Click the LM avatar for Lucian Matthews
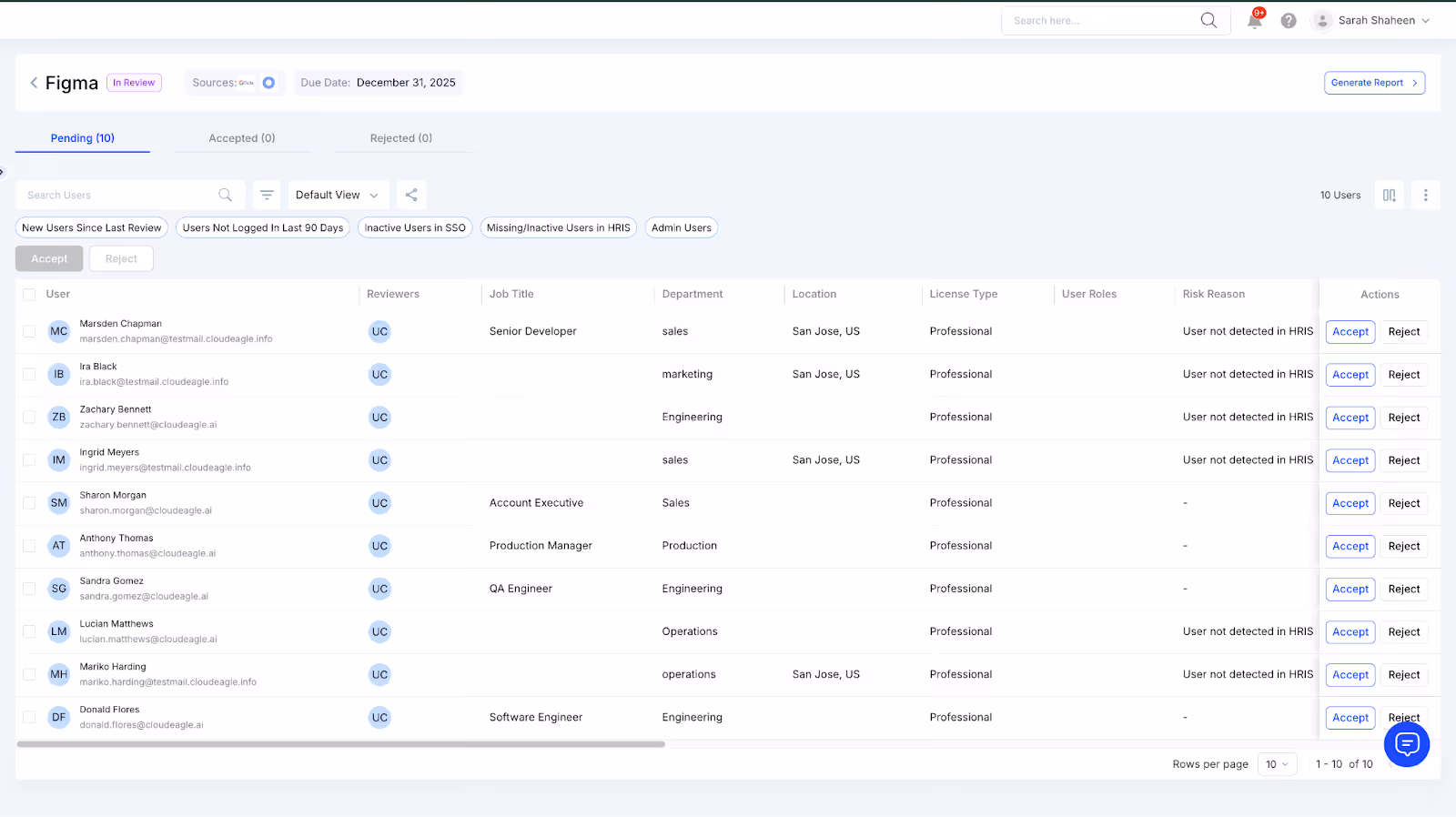The width and height of the screenshot is (1456, 817). pos(59,631)
